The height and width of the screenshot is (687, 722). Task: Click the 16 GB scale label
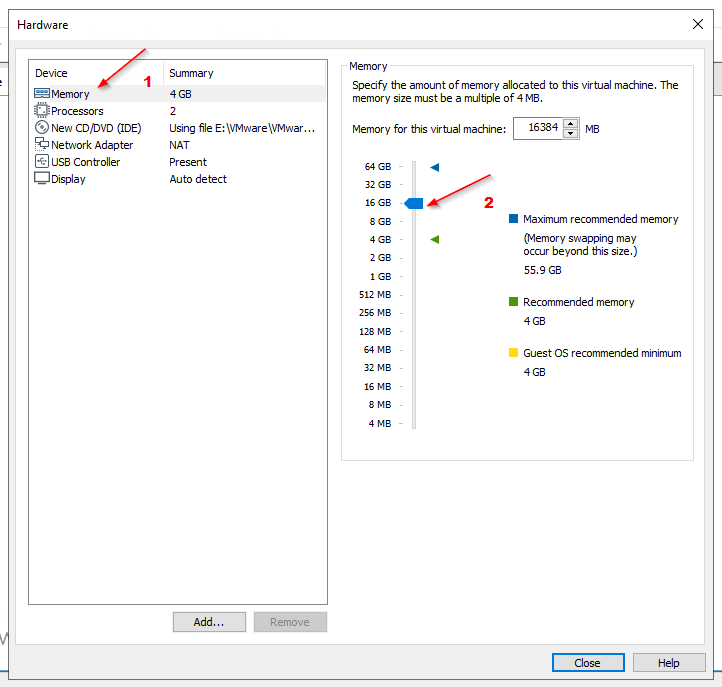click(378, 203)
